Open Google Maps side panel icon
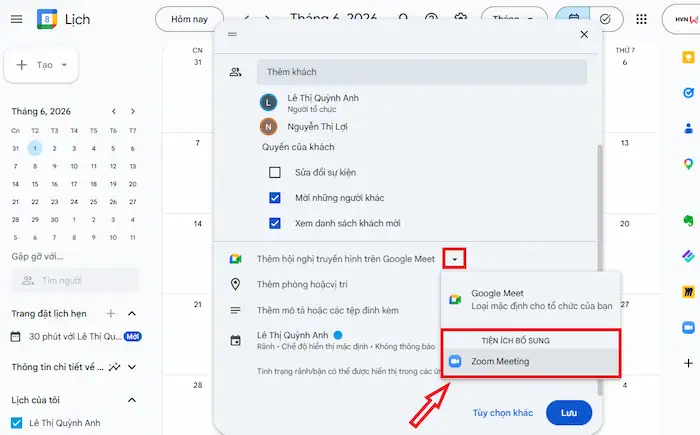The width and height of the screenshot is (700, 435). (x=688, y=164)
